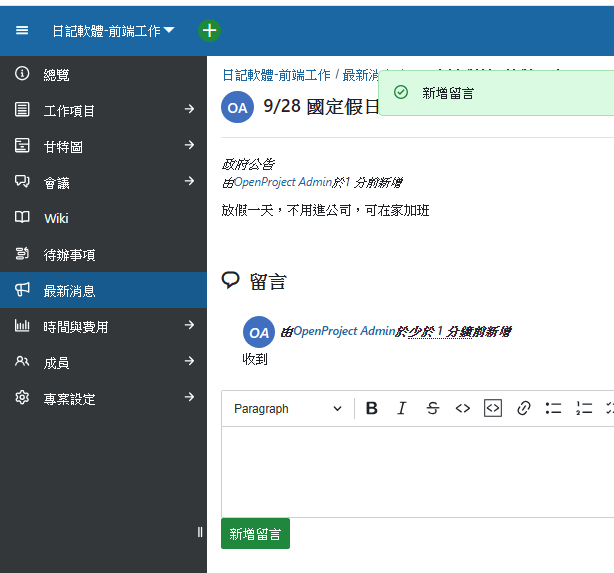
Task: Open 總覽 in the sidebar
Action: pyautogui.click(x=103, y=74)
